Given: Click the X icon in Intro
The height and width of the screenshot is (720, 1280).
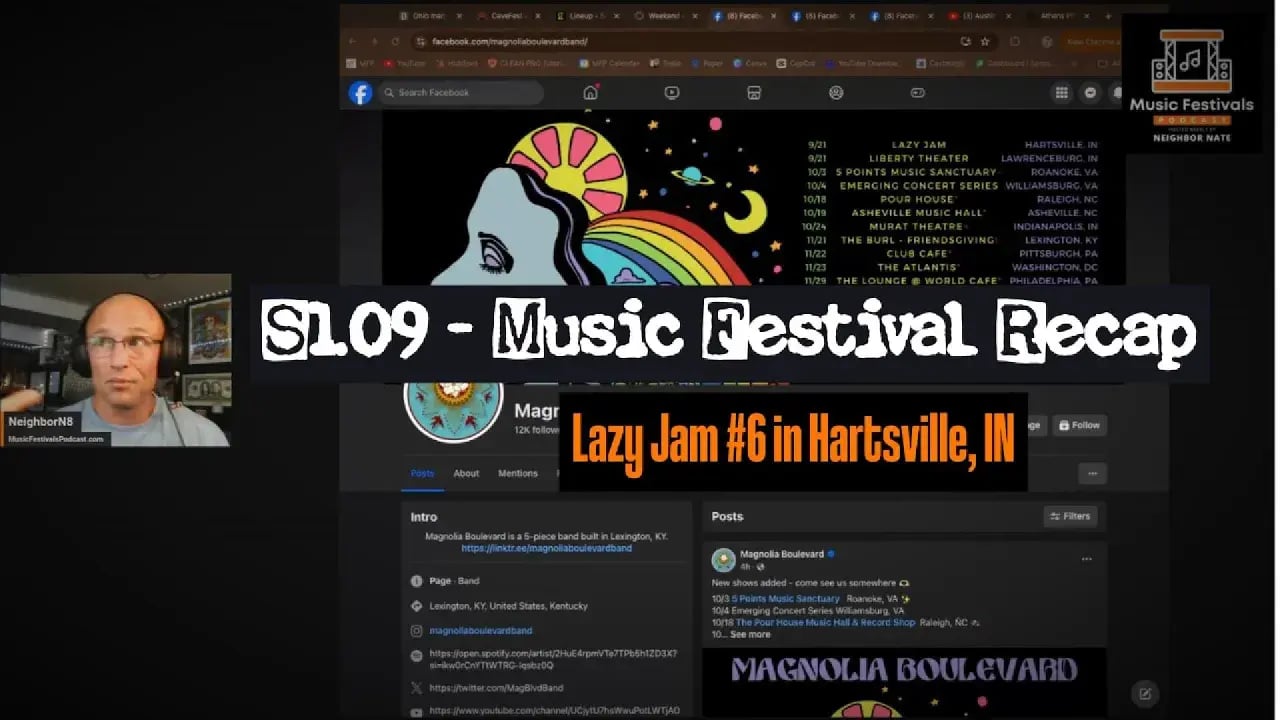Looking at the screenshot, I should click(x=417, y=688).
